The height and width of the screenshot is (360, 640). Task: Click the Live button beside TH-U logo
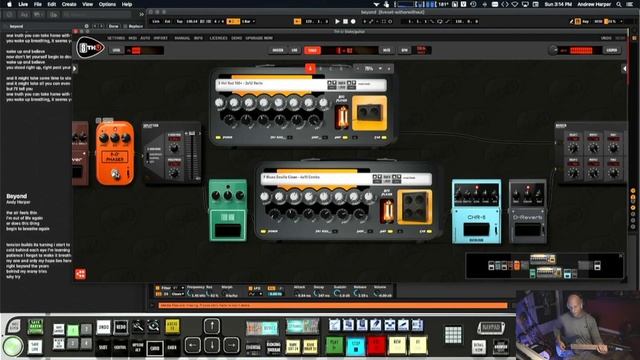point(117,50)
